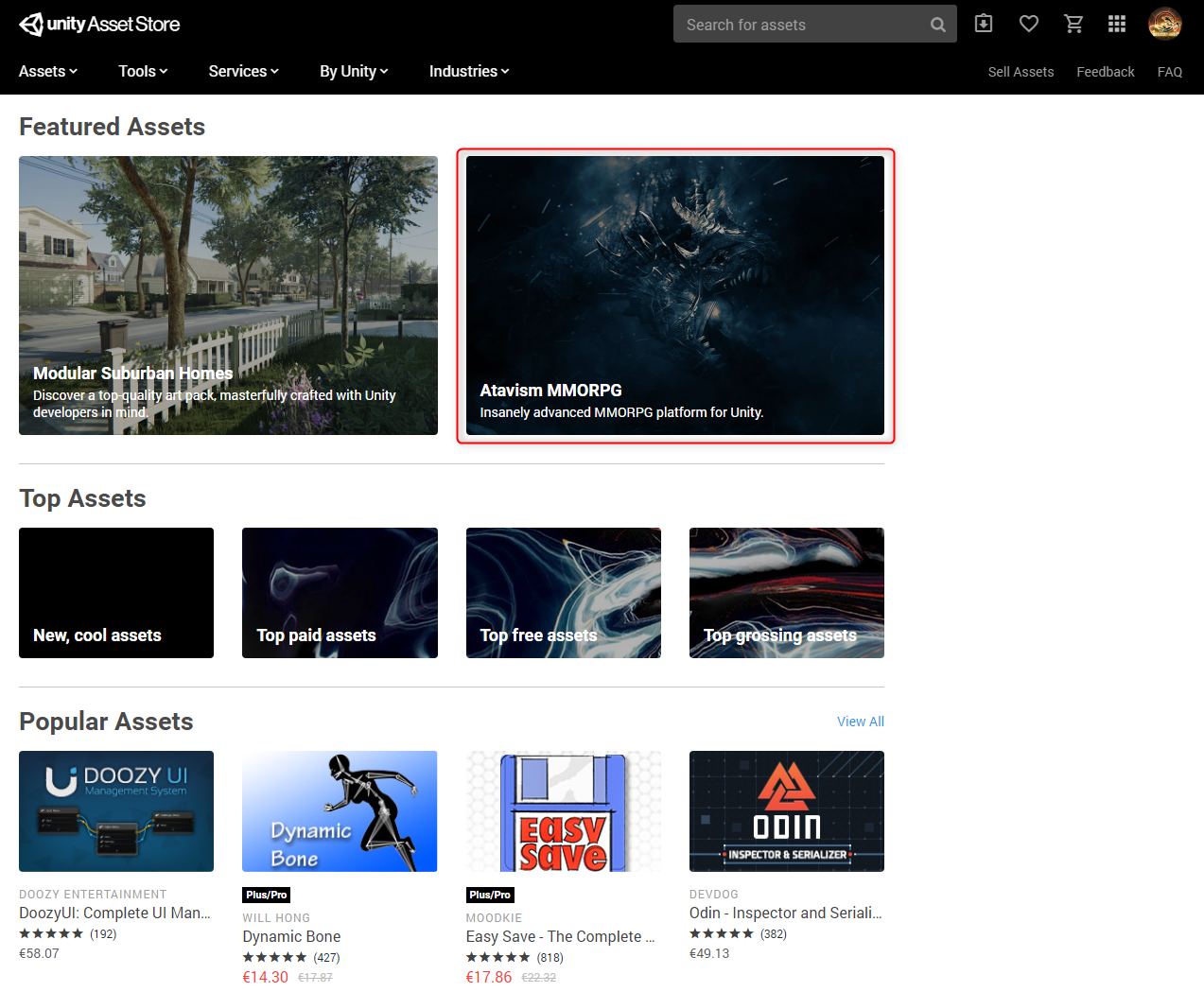Open My Assets download icon
The height and width of the screenshot is (992, 1204).
(984, 24)
